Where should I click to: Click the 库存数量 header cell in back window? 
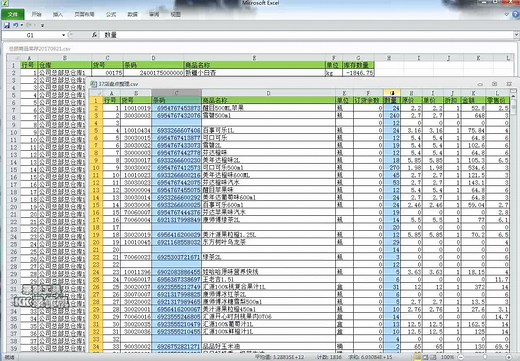coord(358,65)
